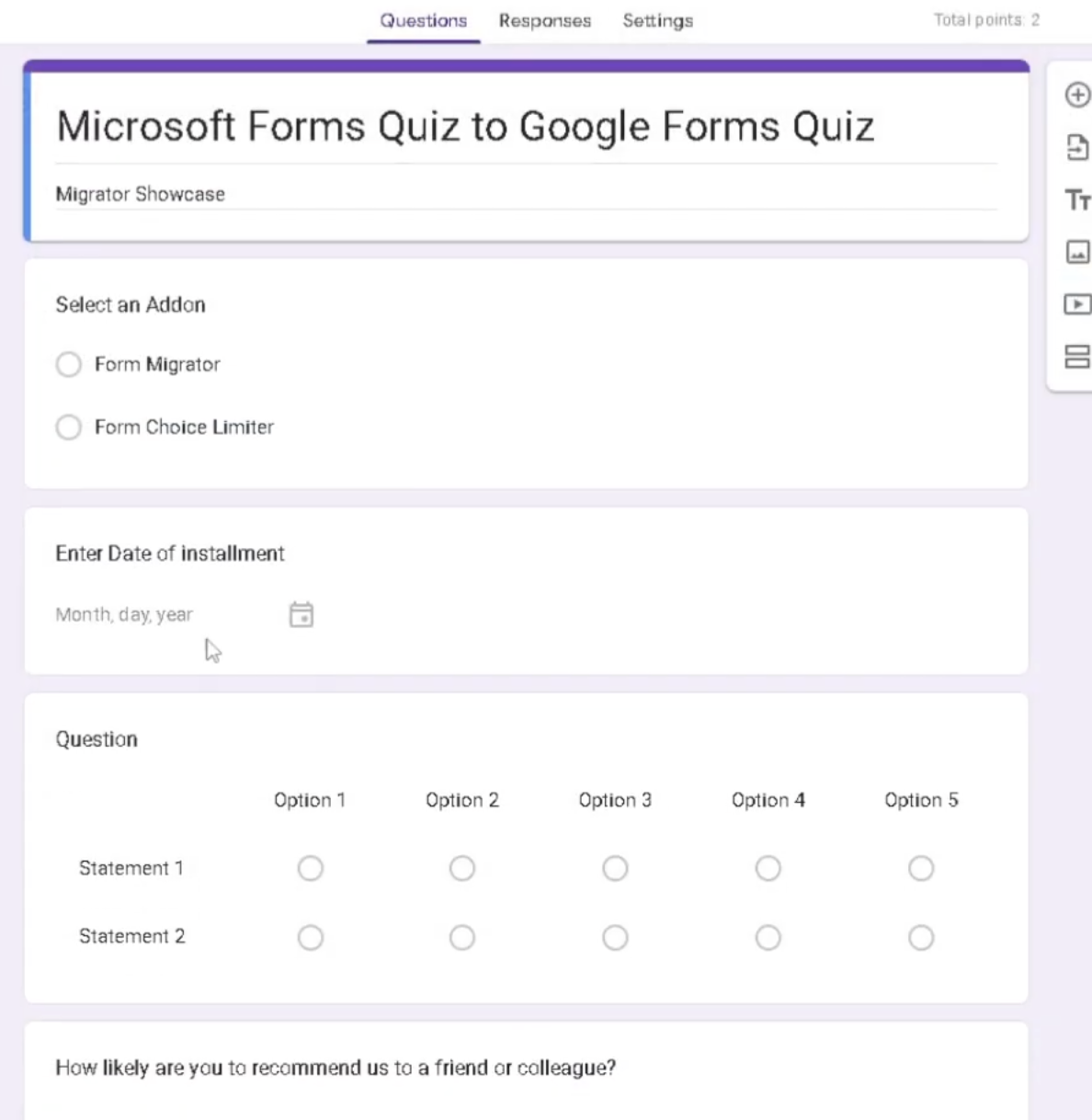Open the date picker calendar icon
1092x1120 pixels.
[301, 614]
